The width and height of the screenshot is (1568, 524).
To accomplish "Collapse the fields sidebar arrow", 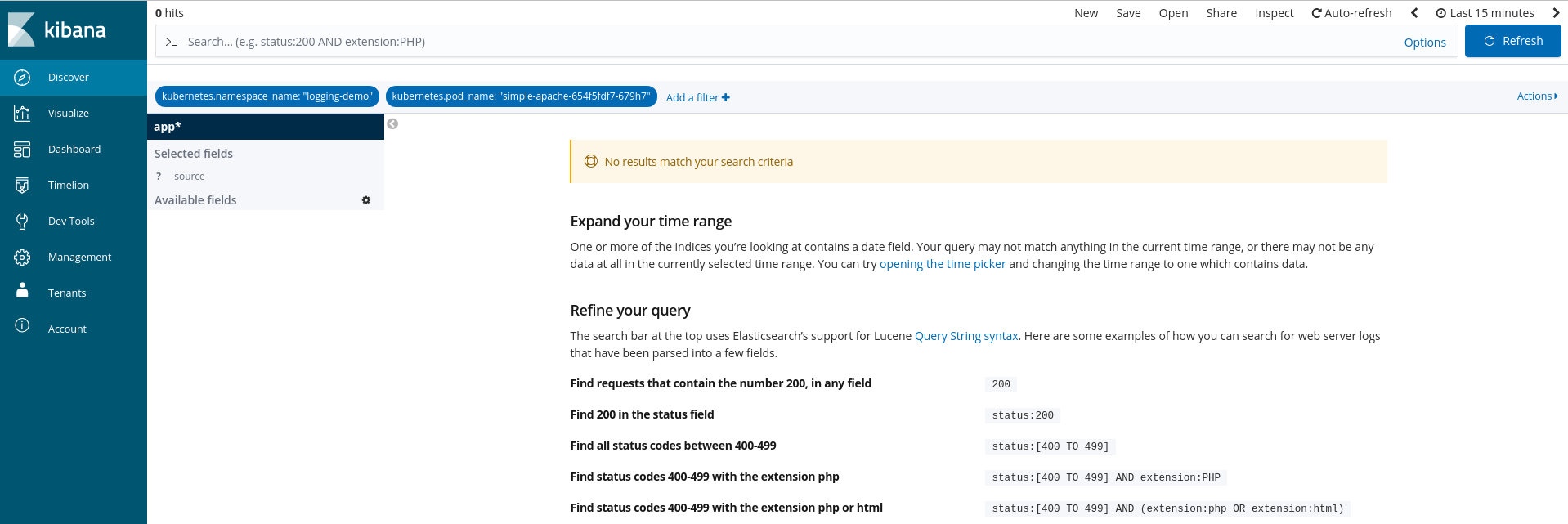I will [392, 124].
